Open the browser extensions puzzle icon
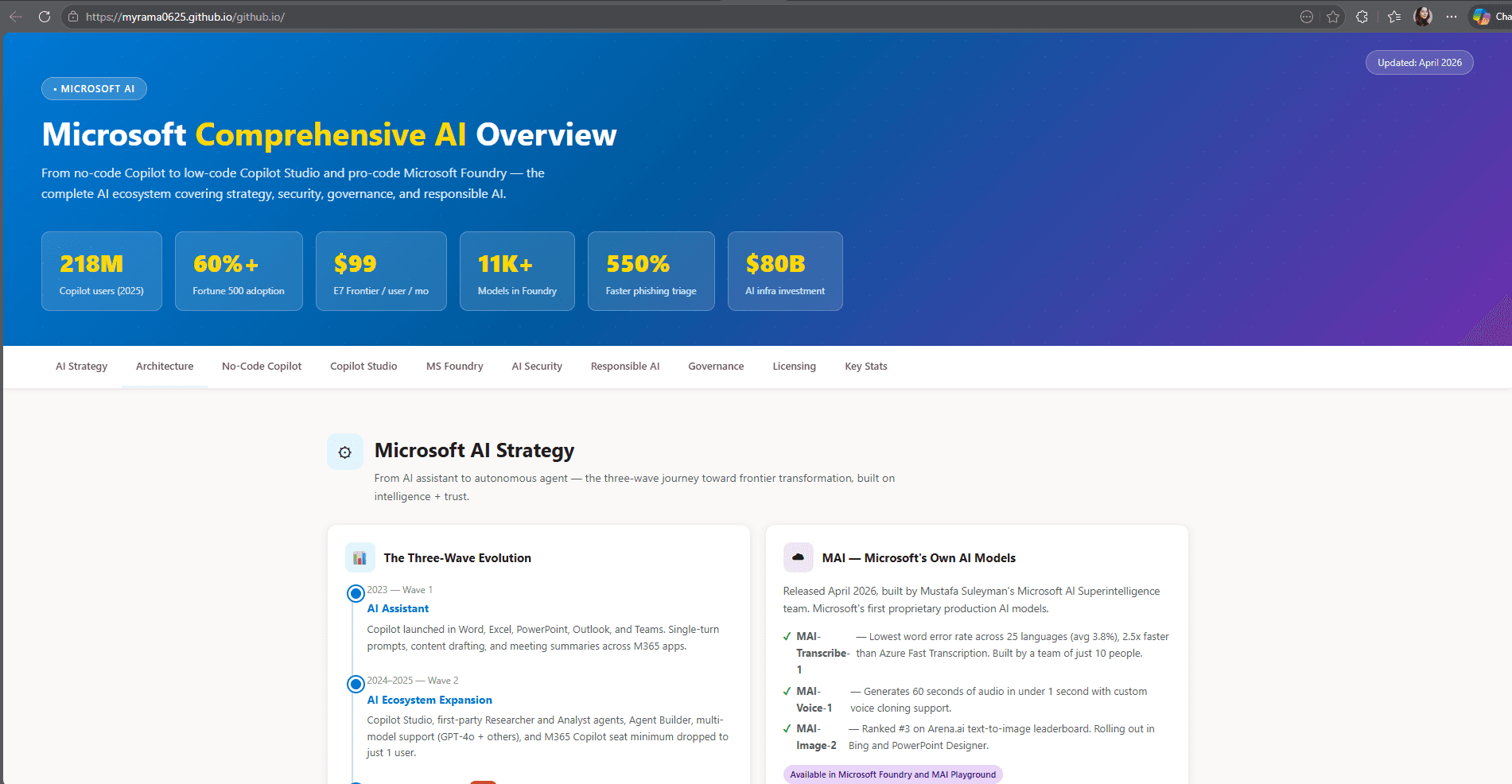The height and width of the screenshot is (784, 1512). [1362, 17]
